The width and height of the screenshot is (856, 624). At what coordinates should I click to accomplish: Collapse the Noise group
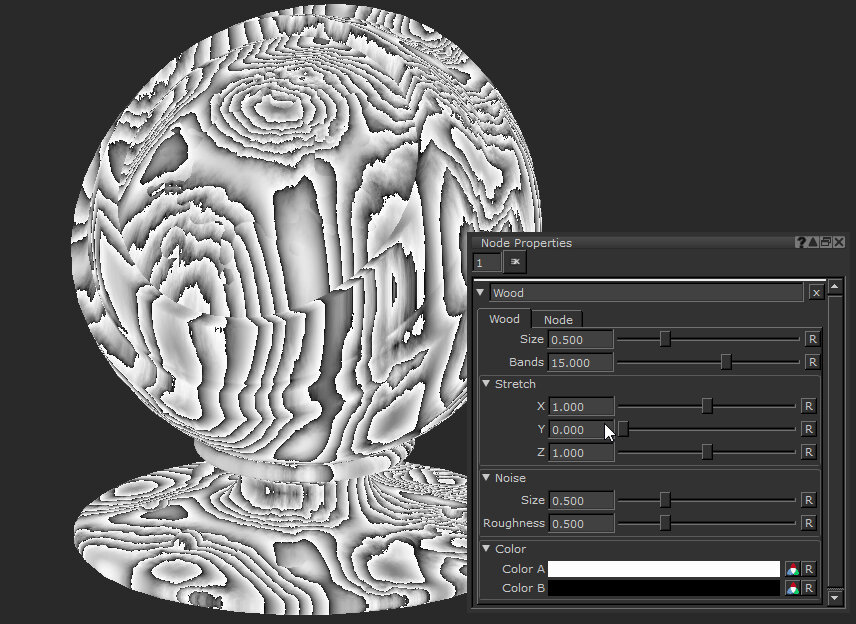(487, 478)
